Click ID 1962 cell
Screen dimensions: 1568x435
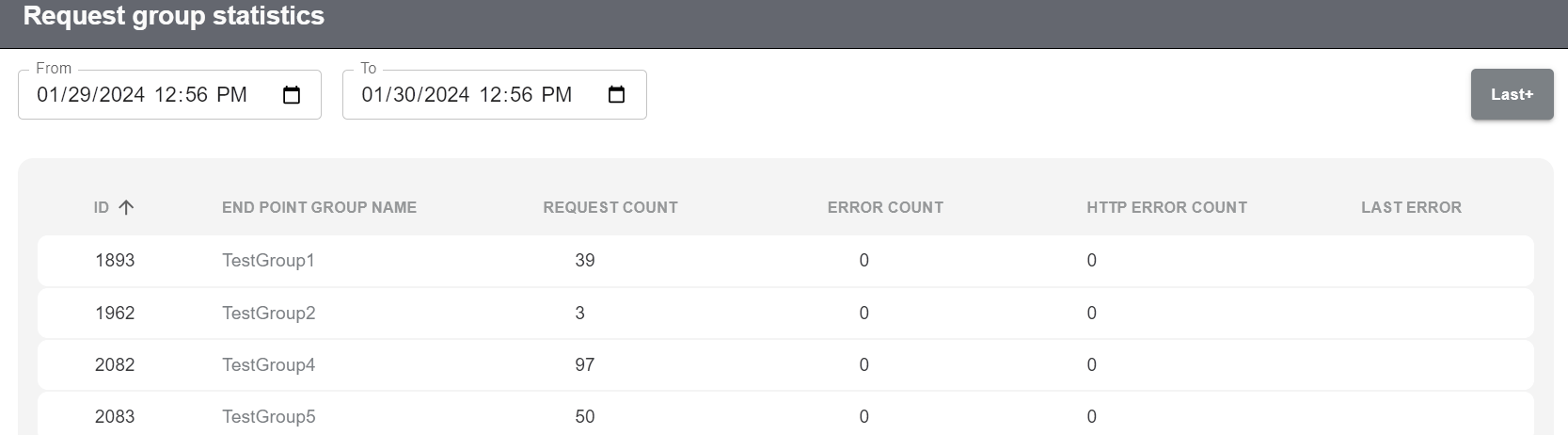[115, 314]
